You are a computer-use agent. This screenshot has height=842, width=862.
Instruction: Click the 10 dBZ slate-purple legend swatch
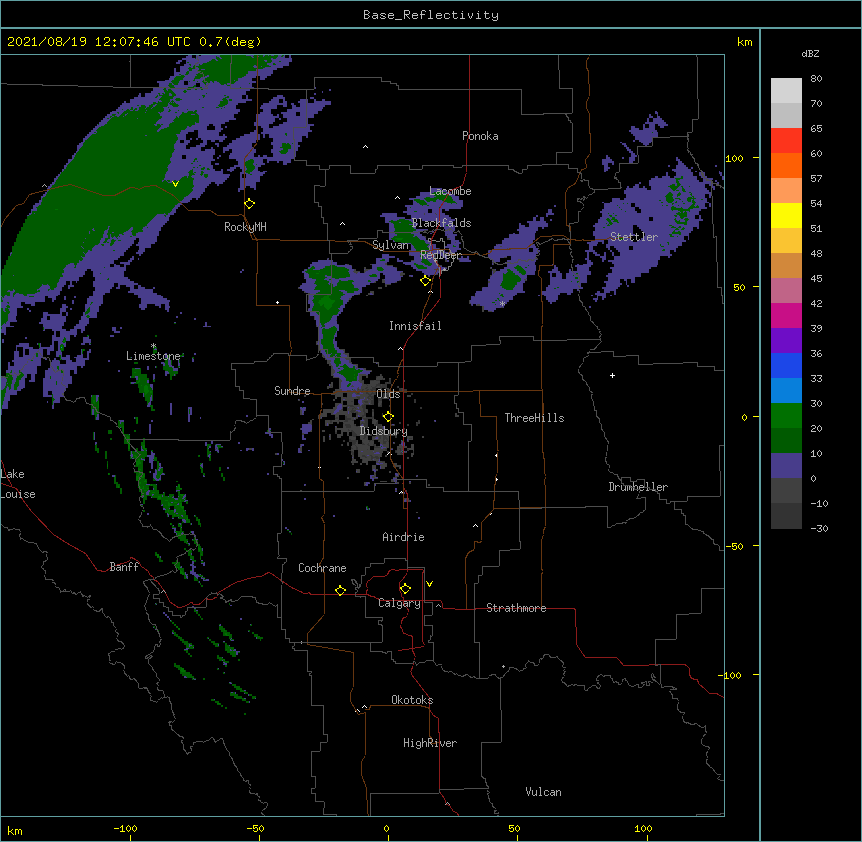786,466
